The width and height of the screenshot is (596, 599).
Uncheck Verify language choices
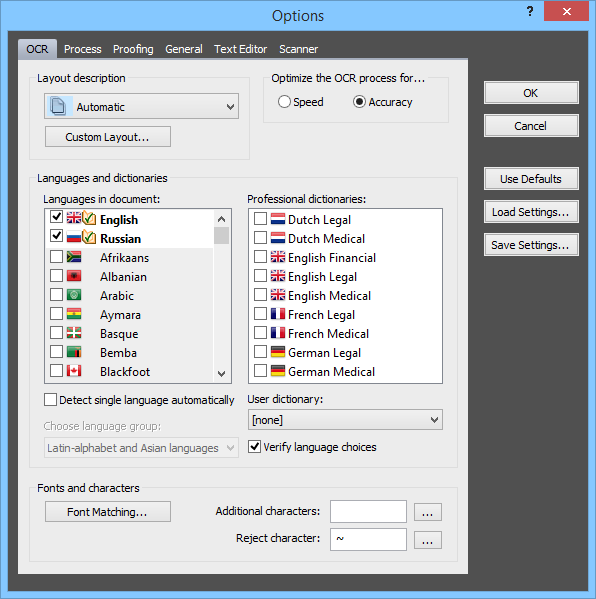pyautogui.click(x=254, y=446)
